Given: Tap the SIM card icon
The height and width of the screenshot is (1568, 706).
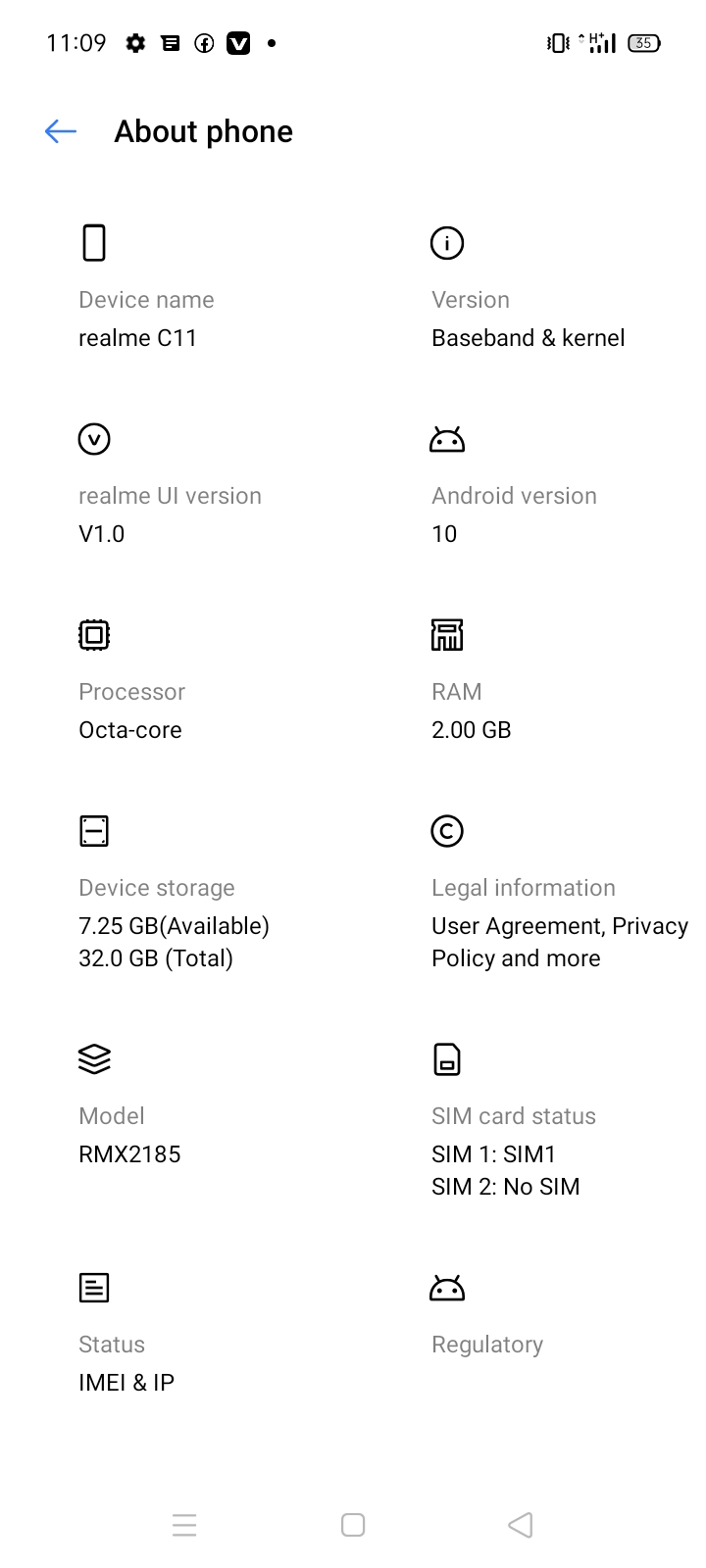Looking at the screenshot, I should (x=447, y=1059).
